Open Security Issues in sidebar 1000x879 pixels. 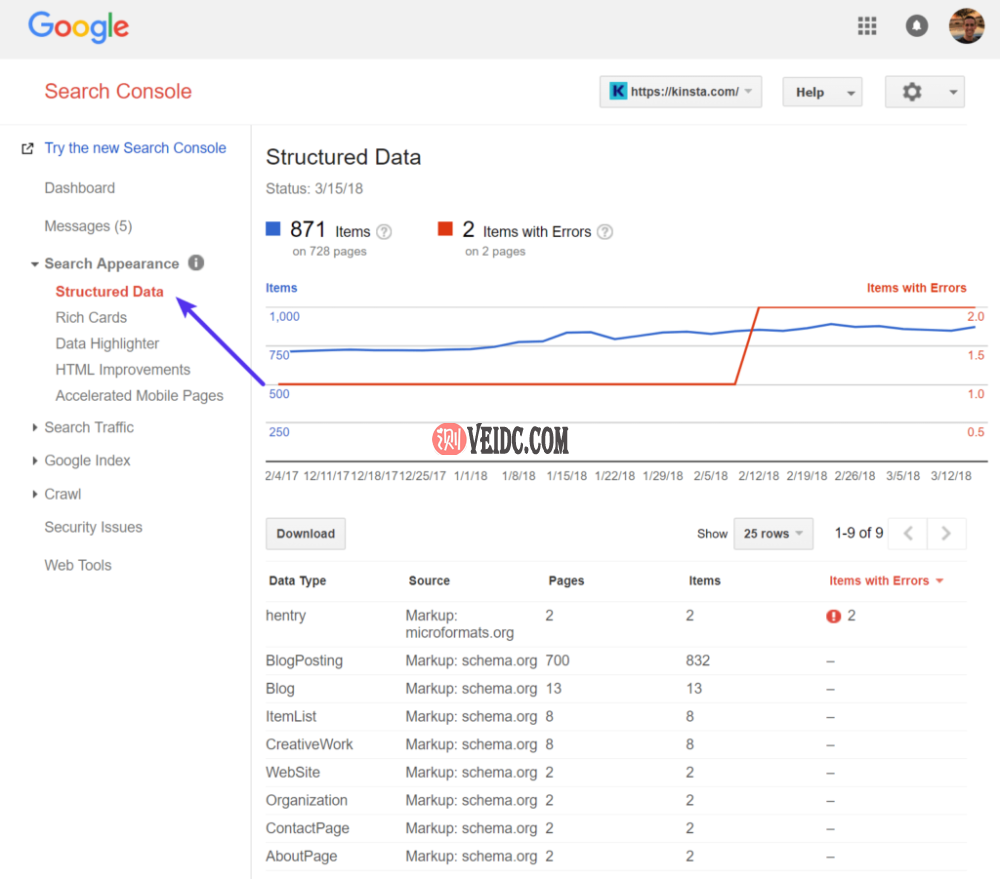pos(93,528)
